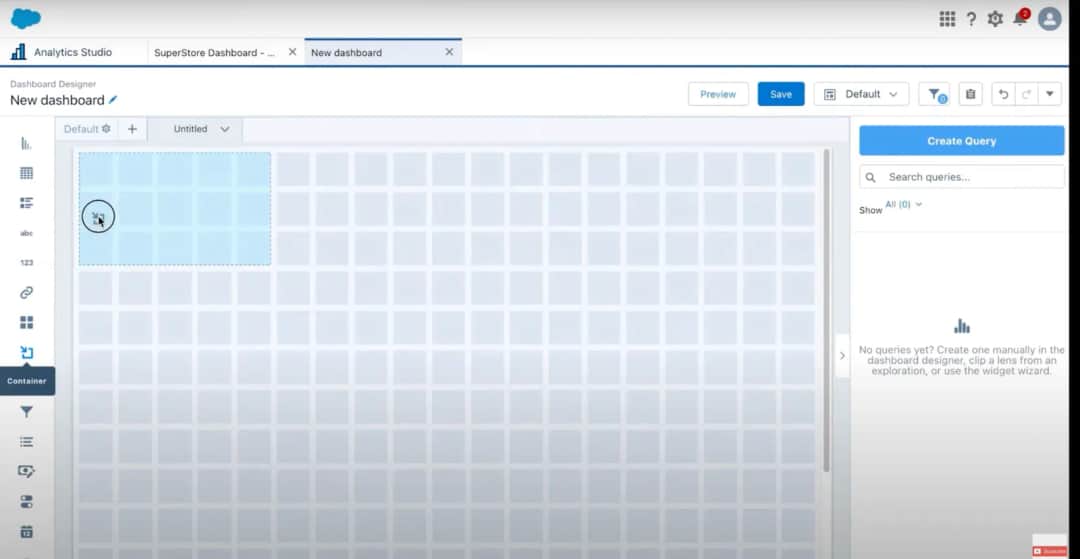1080x559 pixels.
Task: Expand the Show All (0) filter
Action: (903, 204)
